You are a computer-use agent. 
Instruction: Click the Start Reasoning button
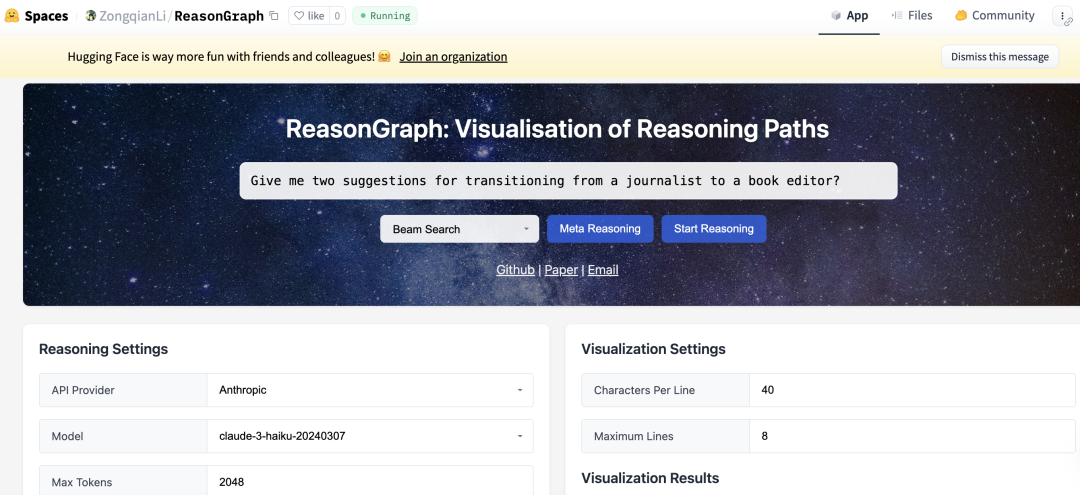714,229
